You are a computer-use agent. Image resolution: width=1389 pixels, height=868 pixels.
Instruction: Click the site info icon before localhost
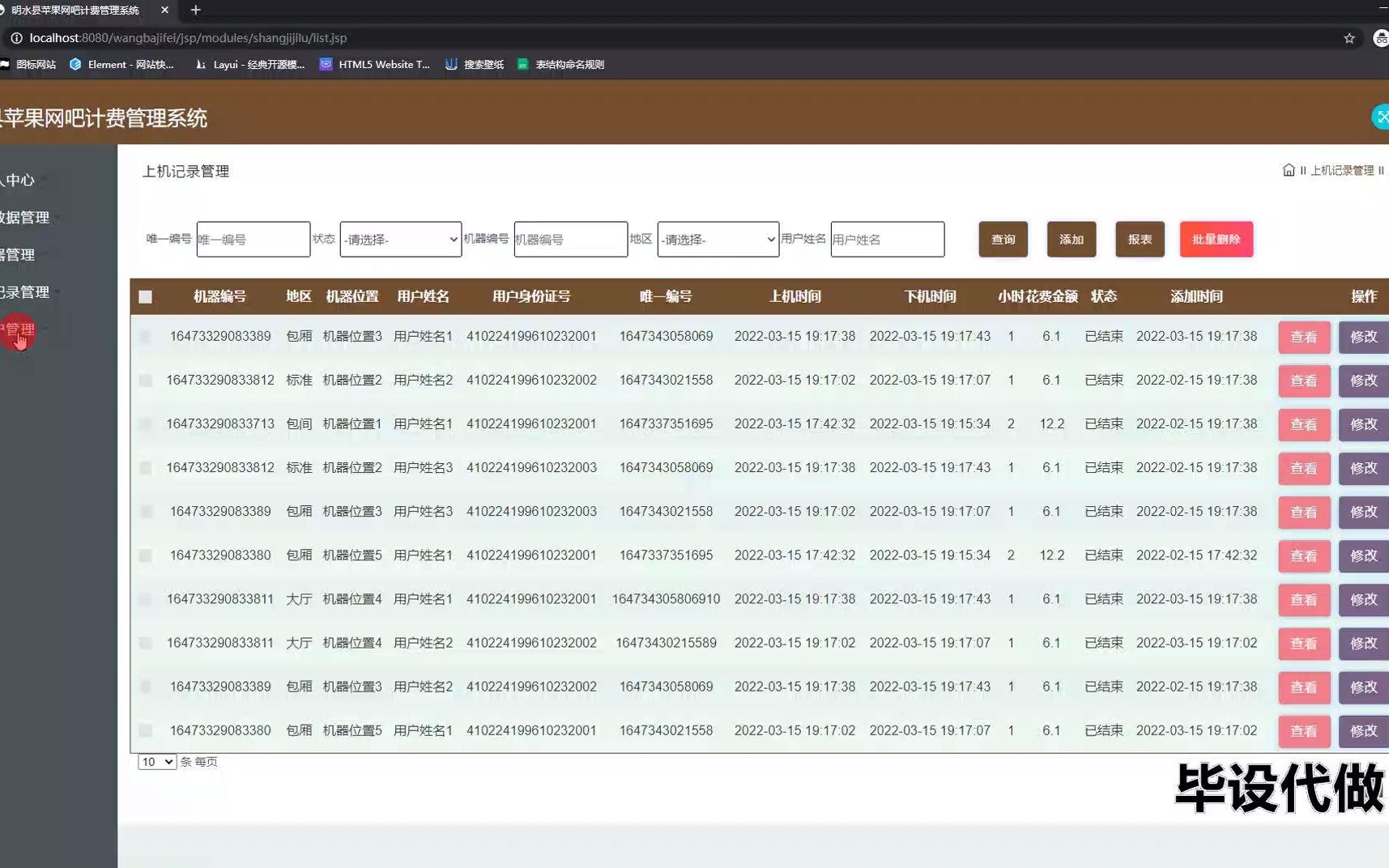pos(17,37)
